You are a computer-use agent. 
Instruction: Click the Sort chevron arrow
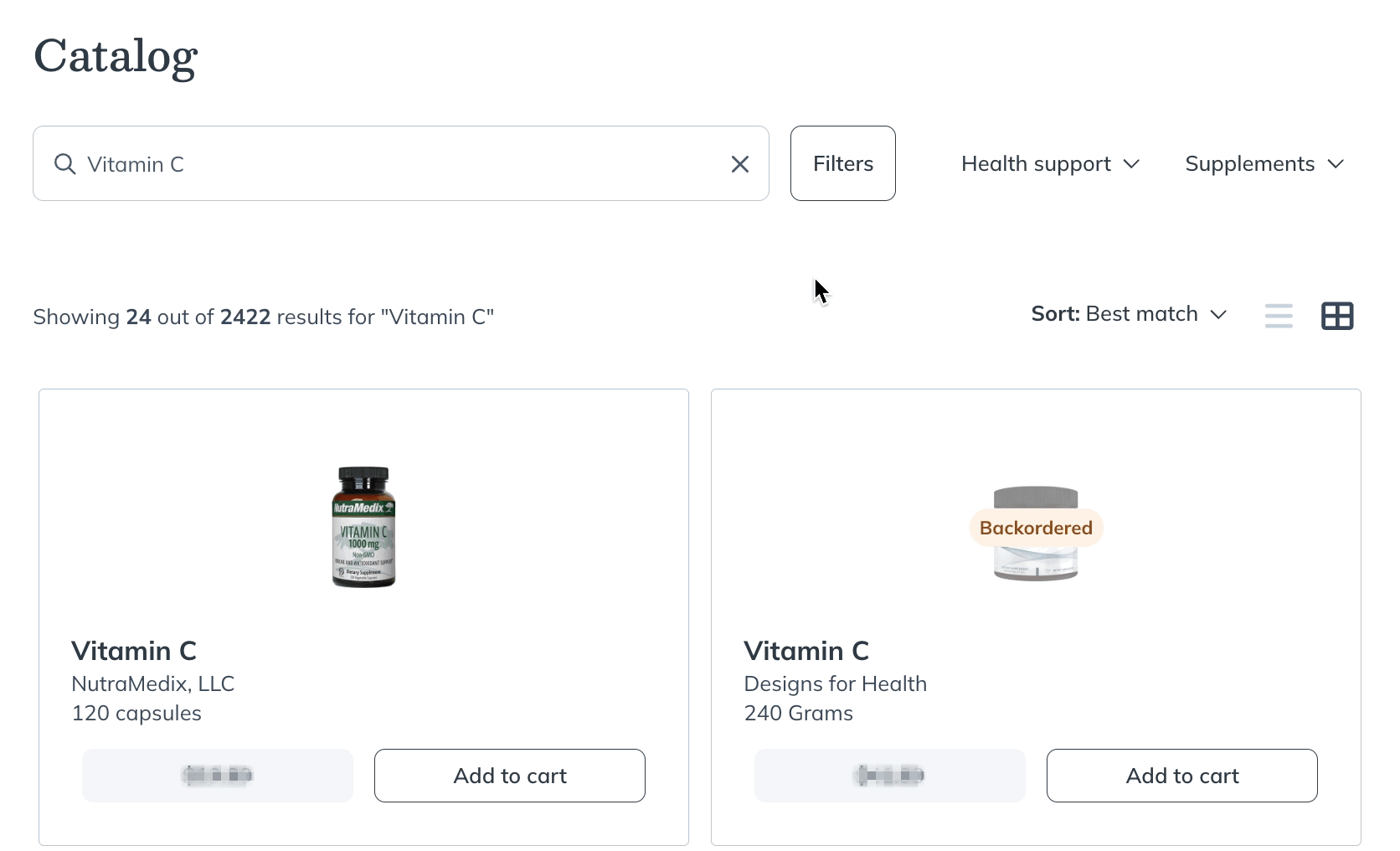(x=1218, y=314)
